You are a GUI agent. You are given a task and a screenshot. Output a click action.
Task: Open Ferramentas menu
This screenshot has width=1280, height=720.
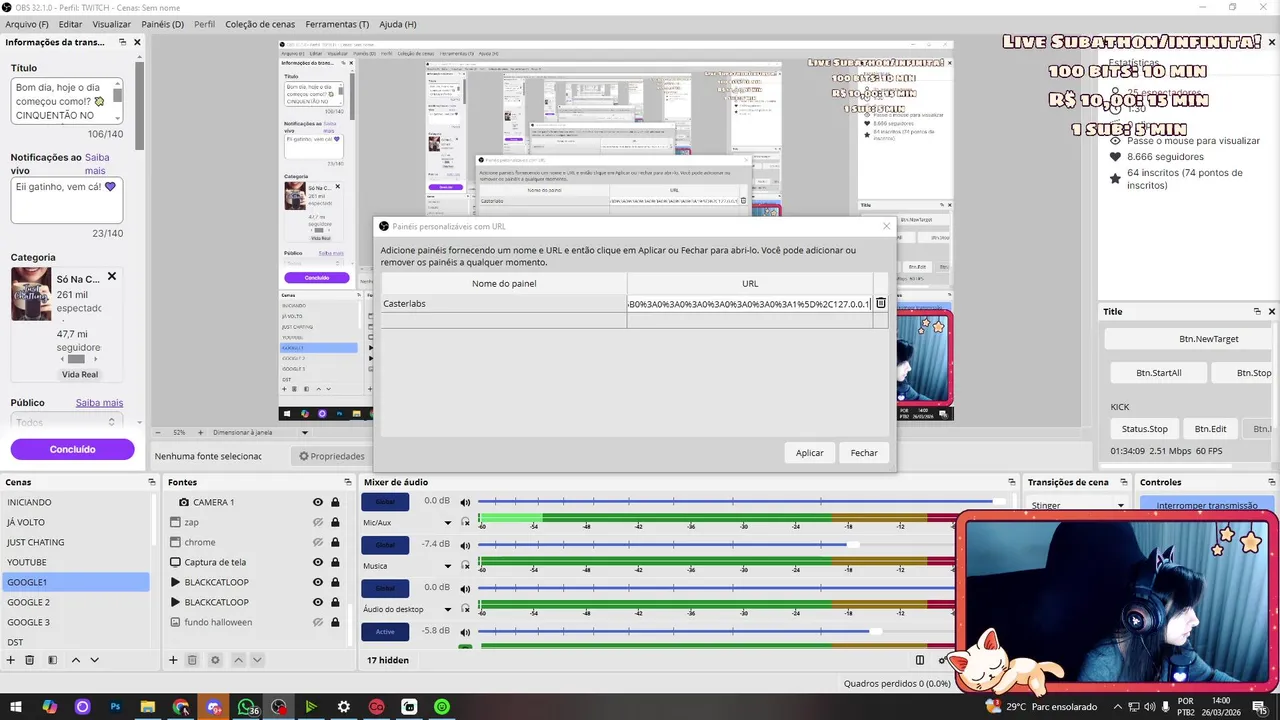(x=337, y=24)
